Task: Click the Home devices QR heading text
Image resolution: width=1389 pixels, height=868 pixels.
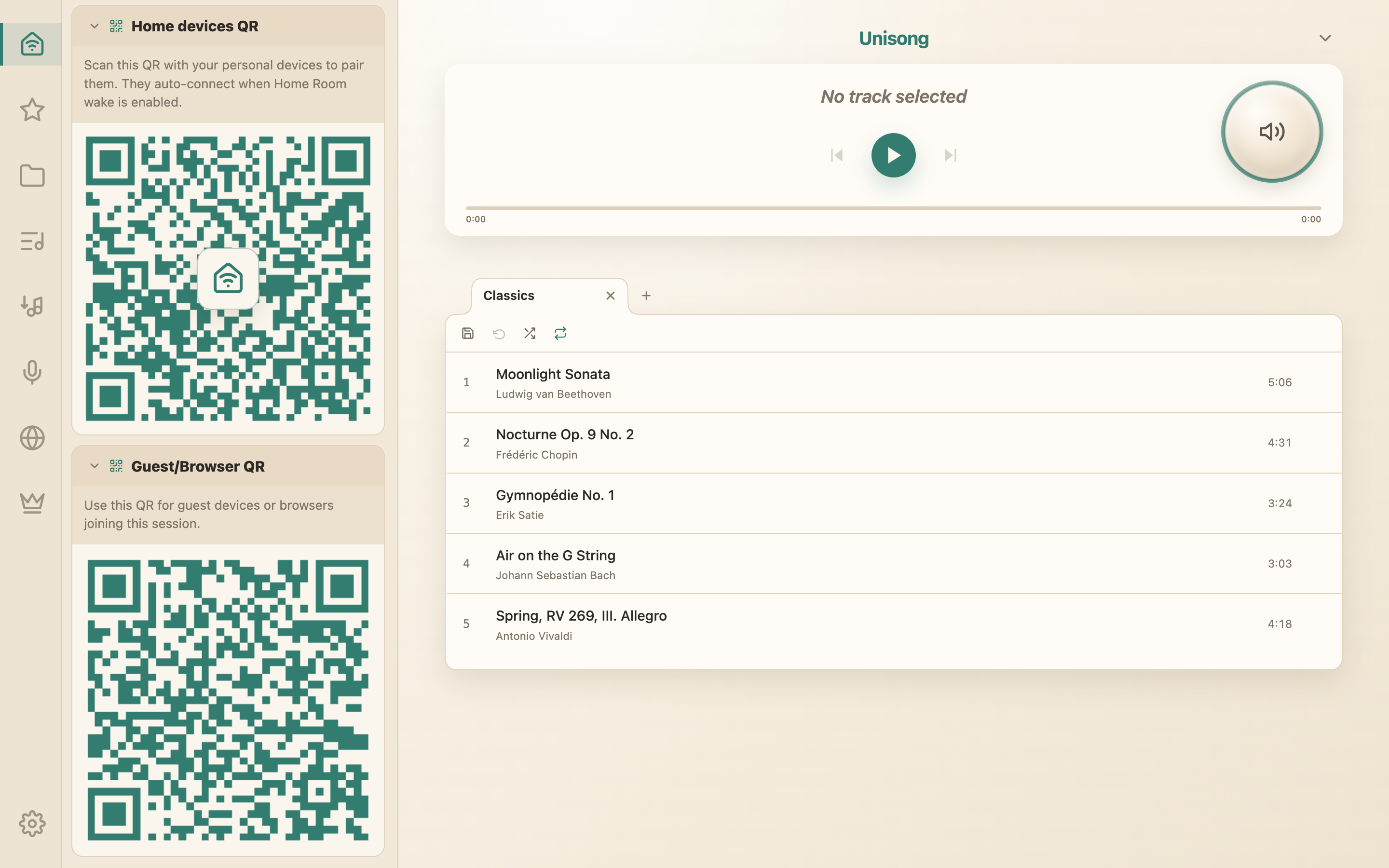Action: click(194, 27)
